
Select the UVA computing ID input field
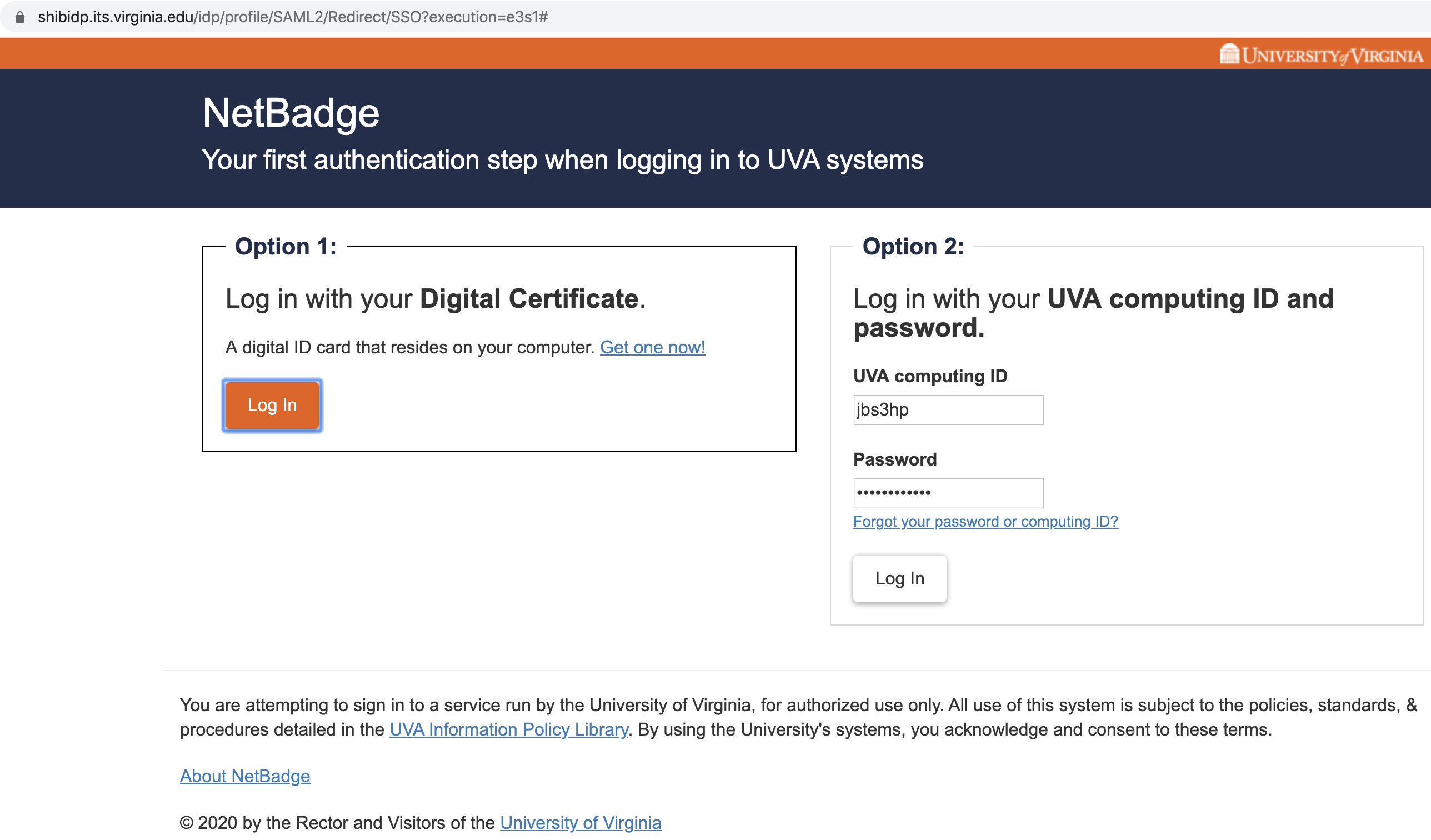(x=947, y=409)
